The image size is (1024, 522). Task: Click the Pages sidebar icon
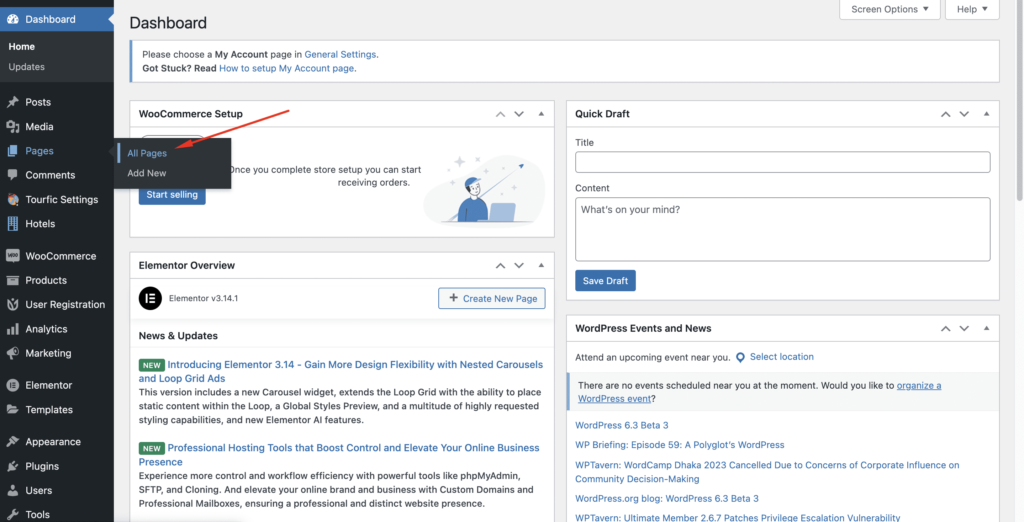[12, 151]
